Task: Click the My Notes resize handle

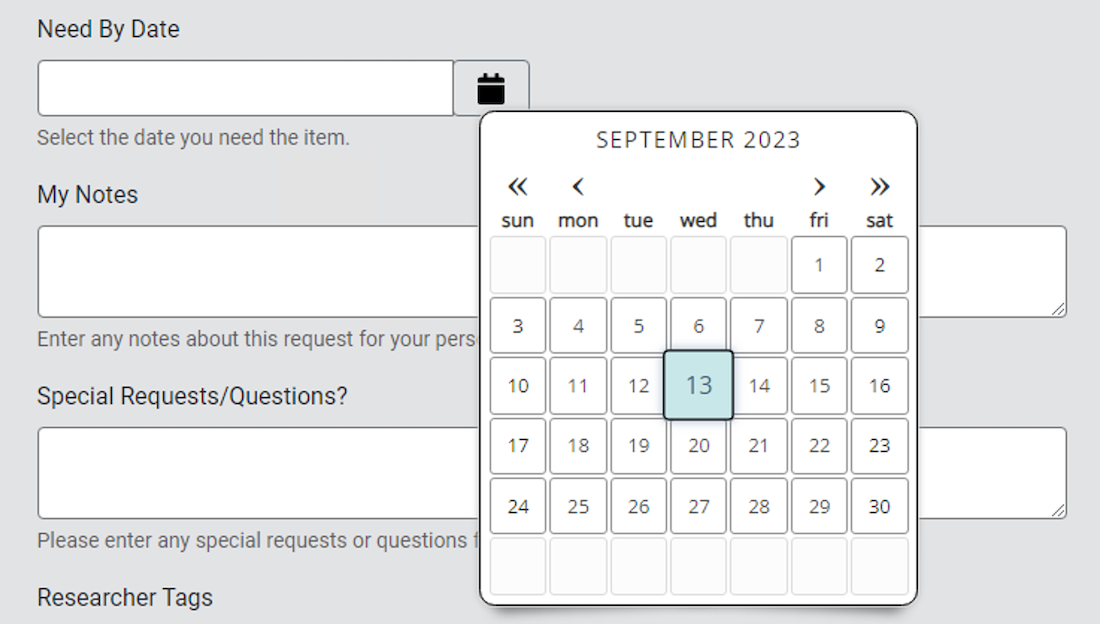Action: click(1059, 310)
